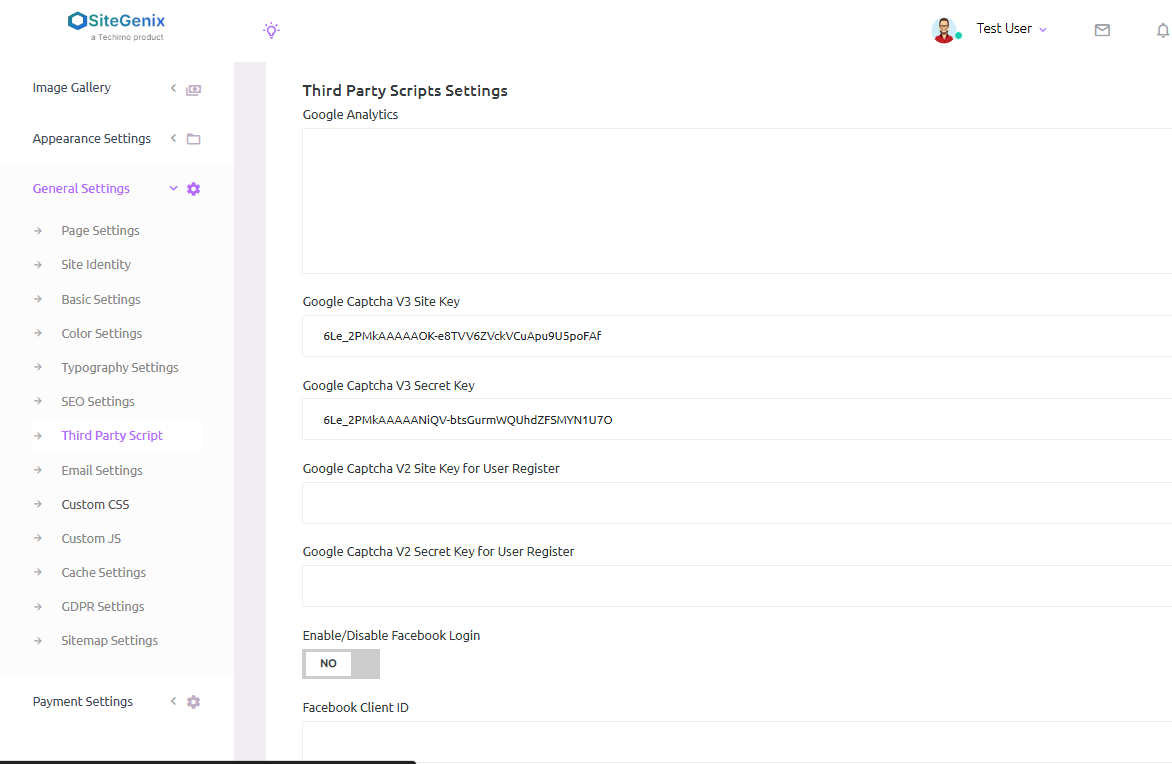1172x764 pixels.
Task: Go to Custom CSS page
Action: pos(95,505)
